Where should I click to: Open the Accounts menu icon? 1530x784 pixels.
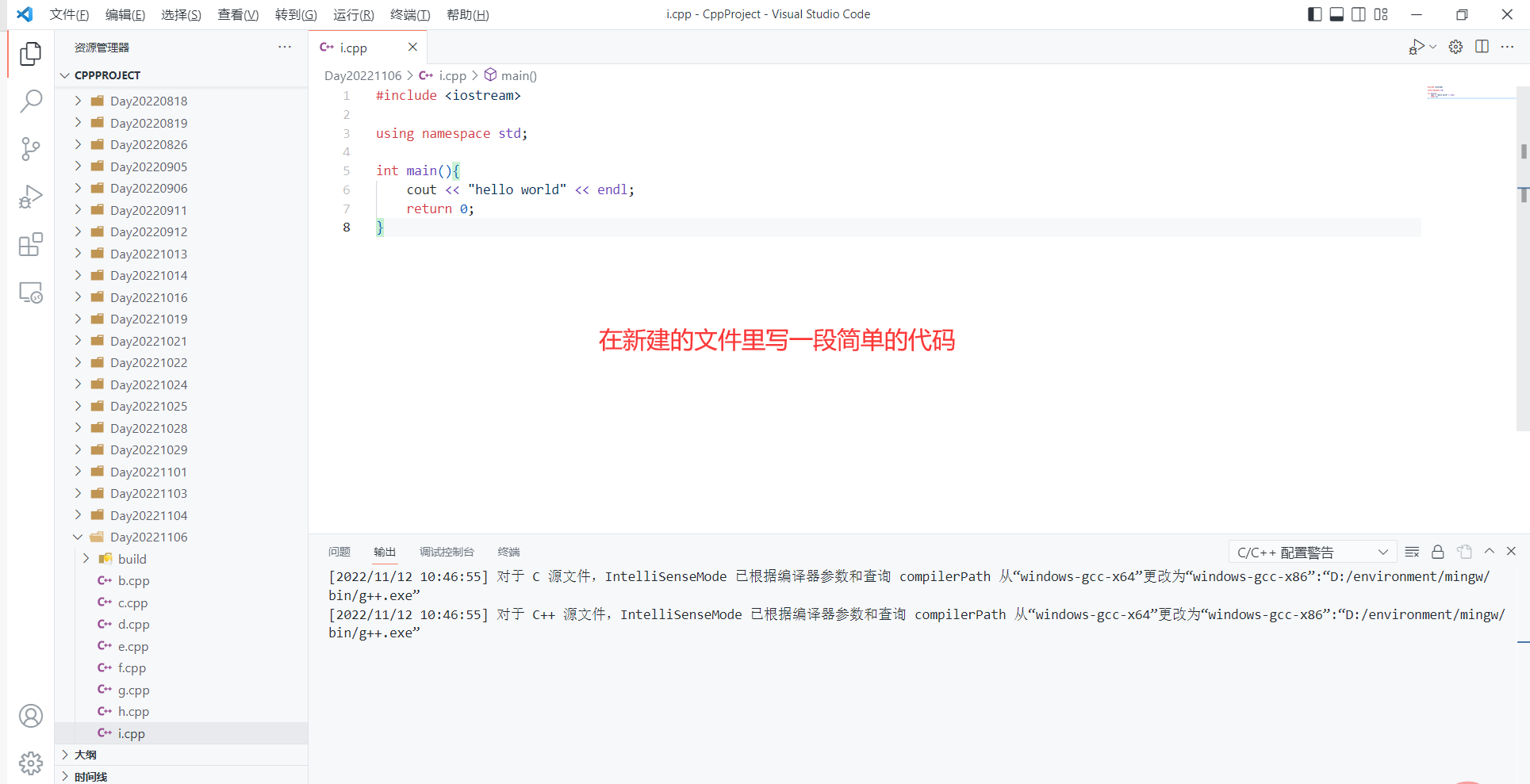point(30,716)
